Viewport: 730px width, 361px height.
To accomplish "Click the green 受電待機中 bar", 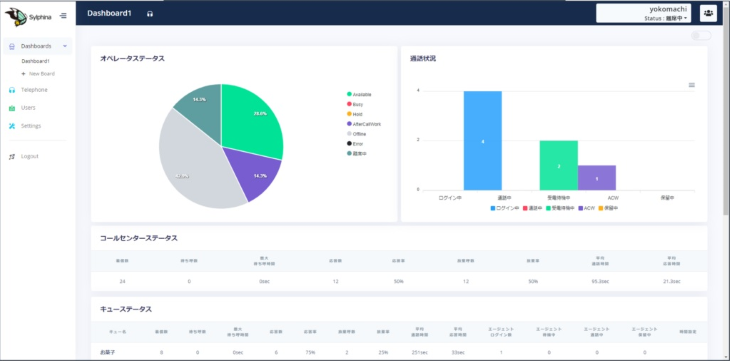I will 559,165.
